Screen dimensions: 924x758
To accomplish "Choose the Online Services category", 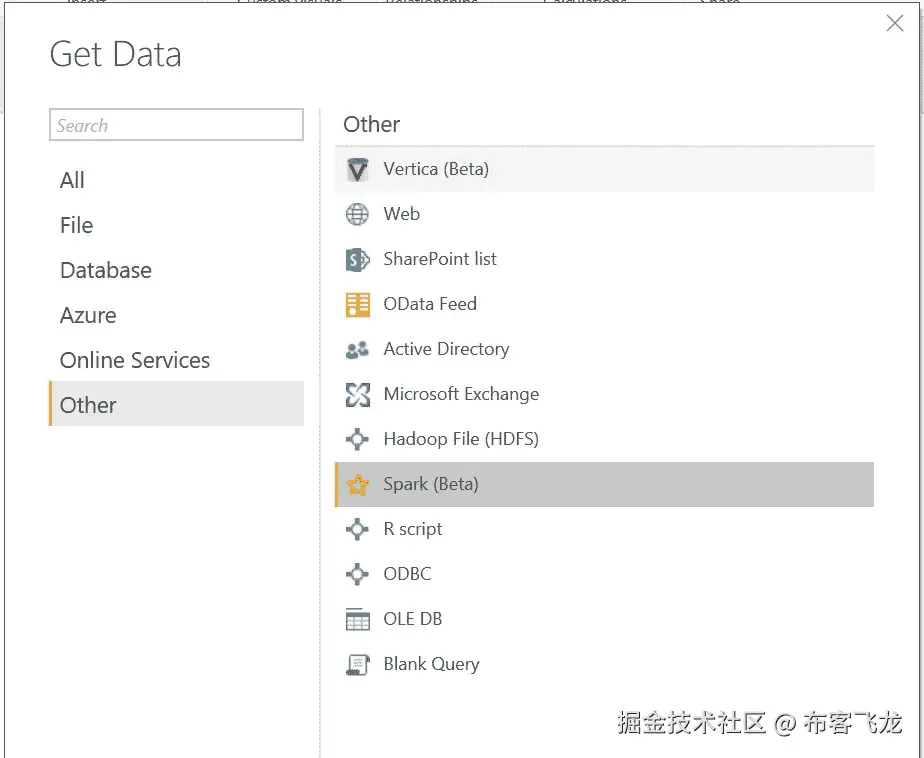I will (x=135, y=360).
